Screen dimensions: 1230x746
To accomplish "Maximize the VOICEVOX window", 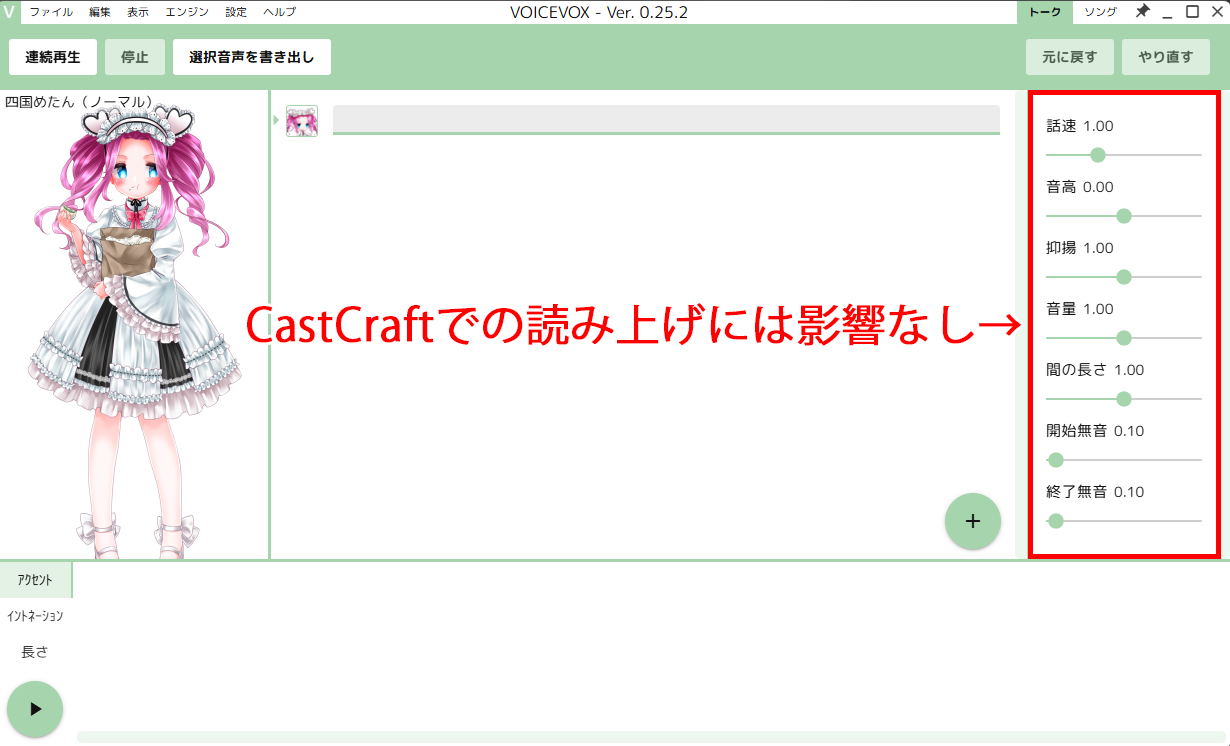I will (x=1192, y=12).
